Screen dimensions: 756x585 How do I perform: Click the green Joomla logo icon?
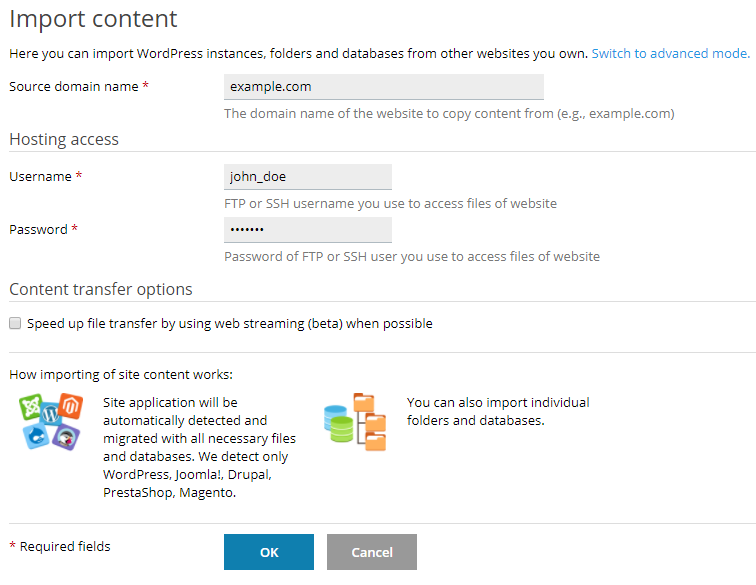click(x=31, y=407)
